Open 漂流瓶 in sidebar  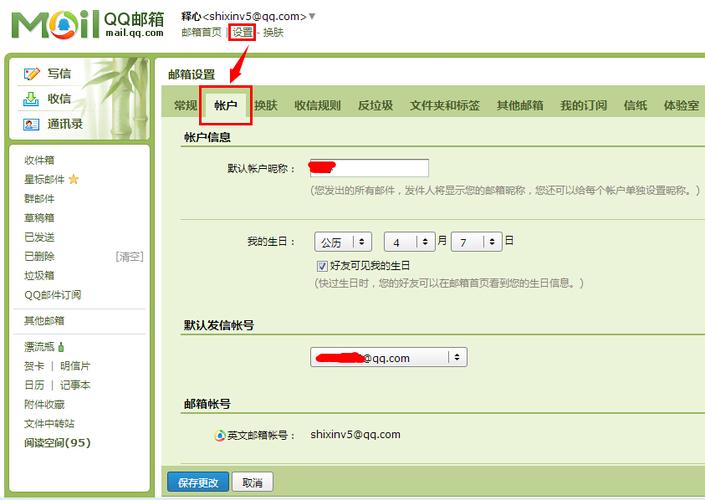(x=39, y=347)
